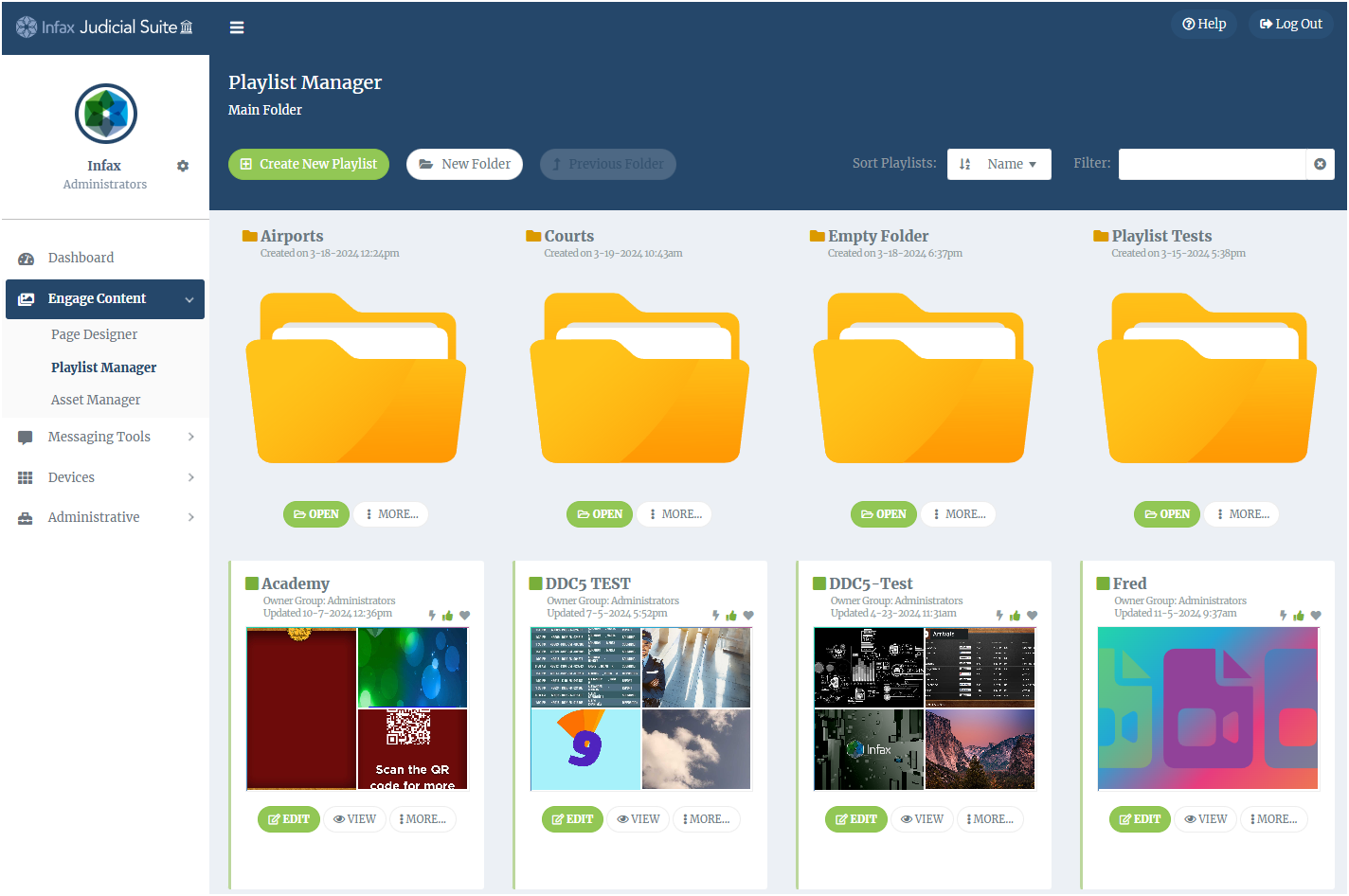Image resolution: width=1349 pixels, height=896 pixels.
Task: Open More options for Courts folder
Action: coord(674,514)
